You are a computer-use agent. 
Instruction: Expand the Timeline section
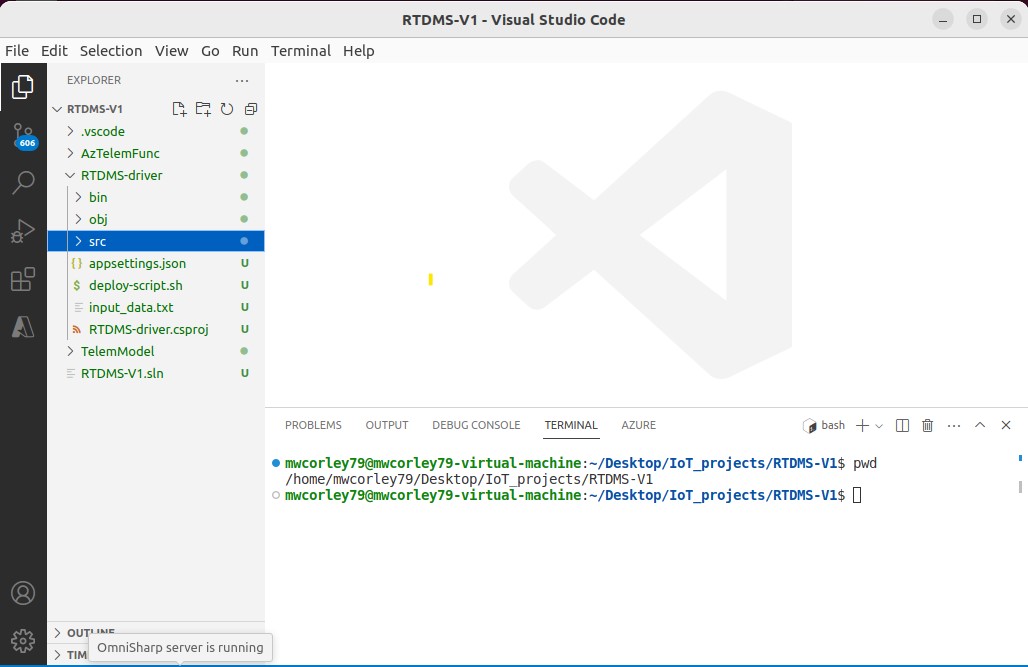68,655
